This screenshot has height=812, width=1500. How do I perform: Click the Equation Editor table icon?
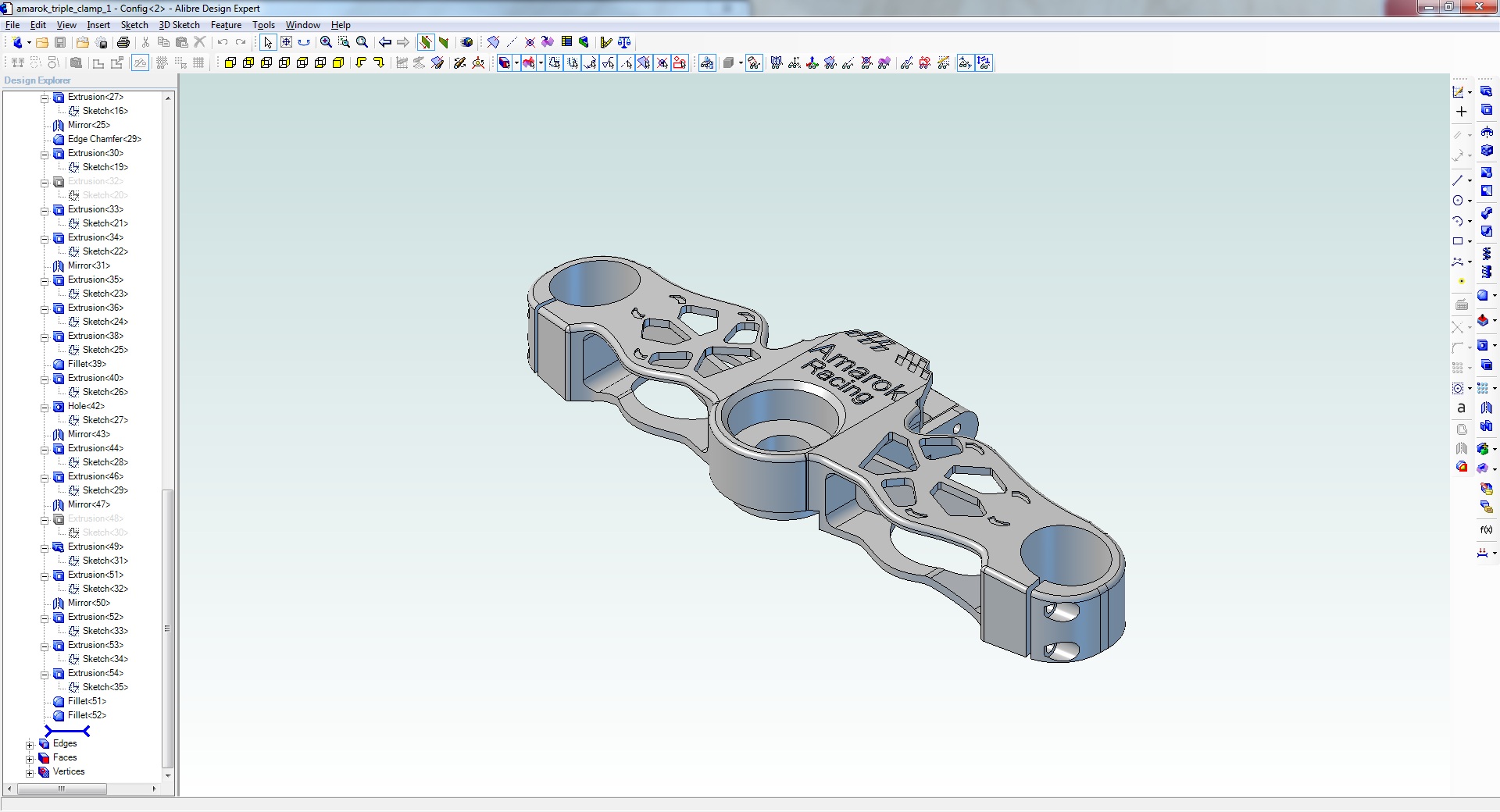pyautogui.click(x=566, y=42)
